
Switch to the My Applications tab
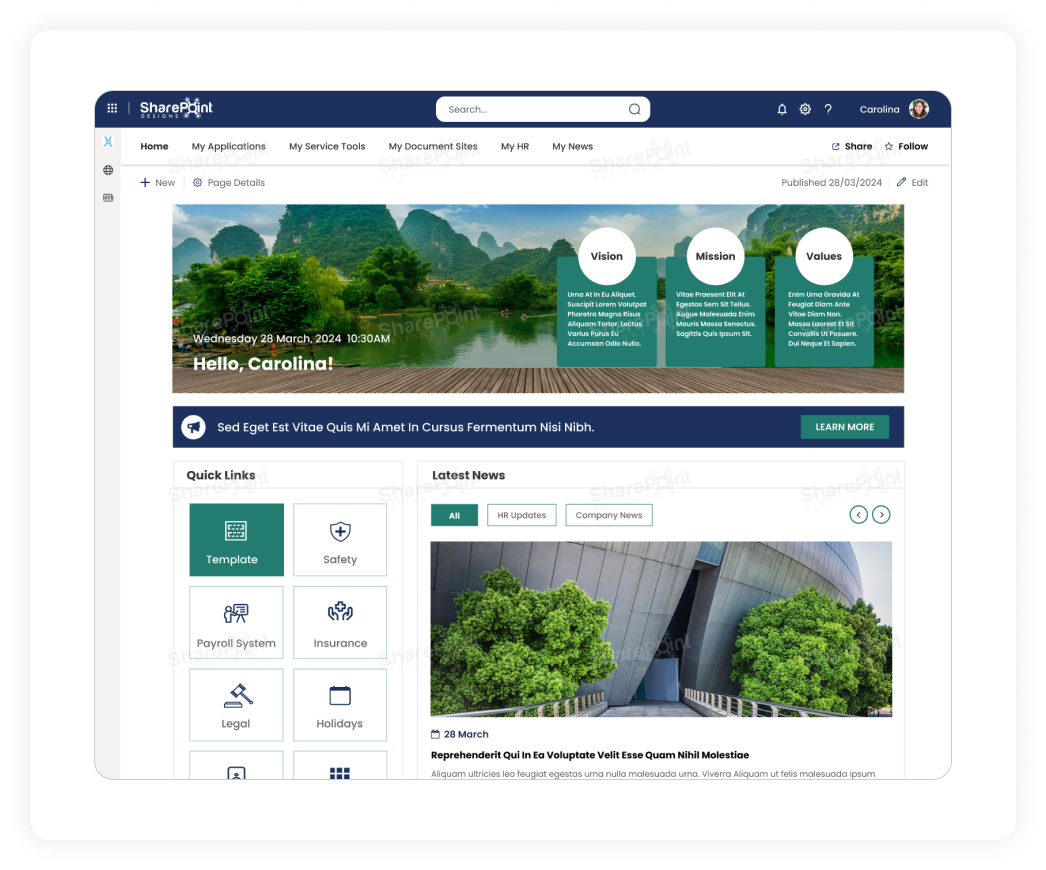tap(228, 146)
